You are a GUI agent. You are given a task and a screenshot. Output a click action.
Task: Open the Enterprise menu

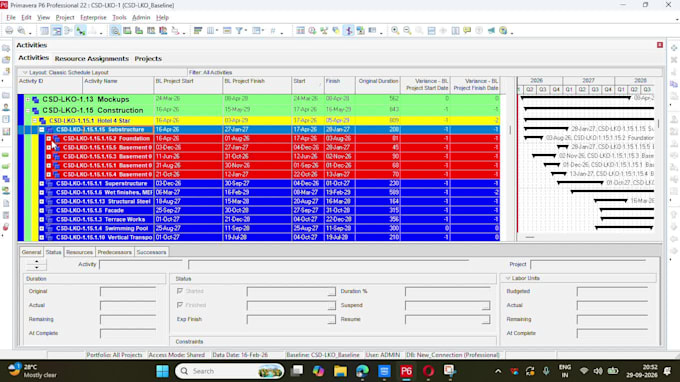(x=93, y=17)
